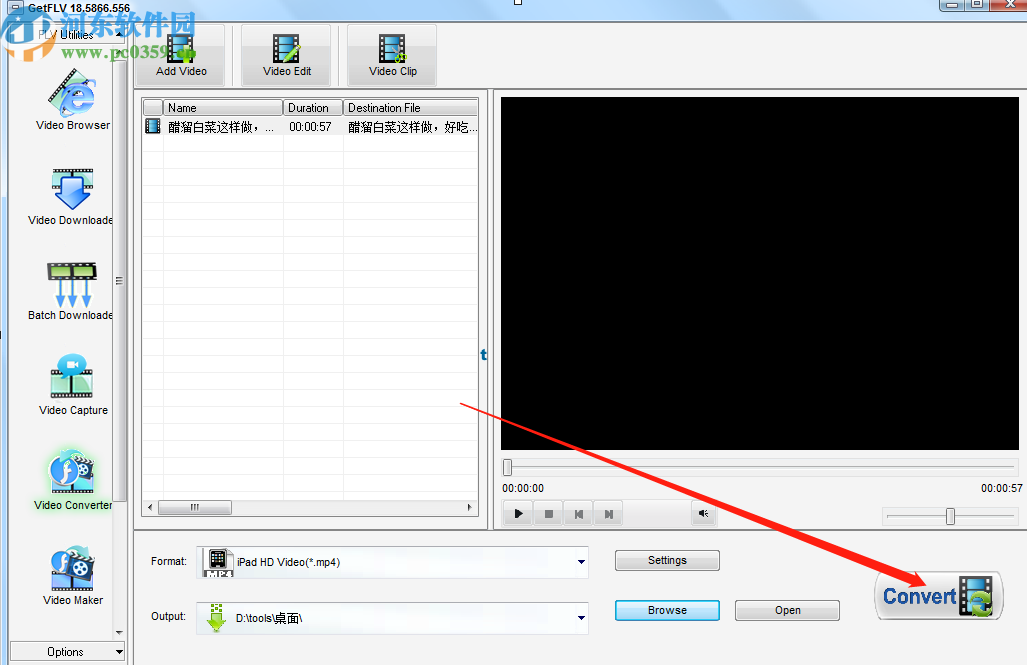Adjust the volume slider

coord(948,516)
